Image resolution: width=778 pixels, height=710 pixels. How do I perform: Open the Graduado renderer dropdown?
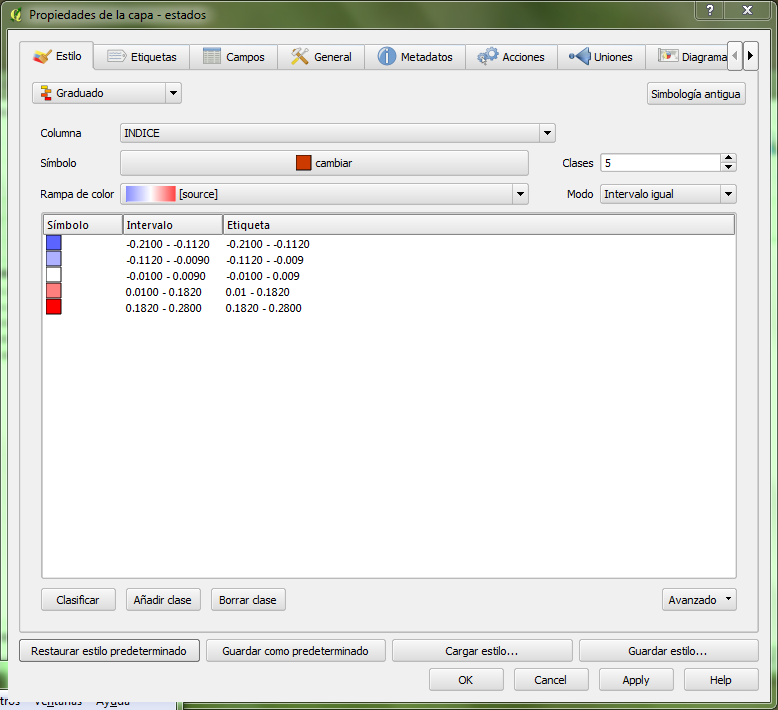tap(107, 93)
